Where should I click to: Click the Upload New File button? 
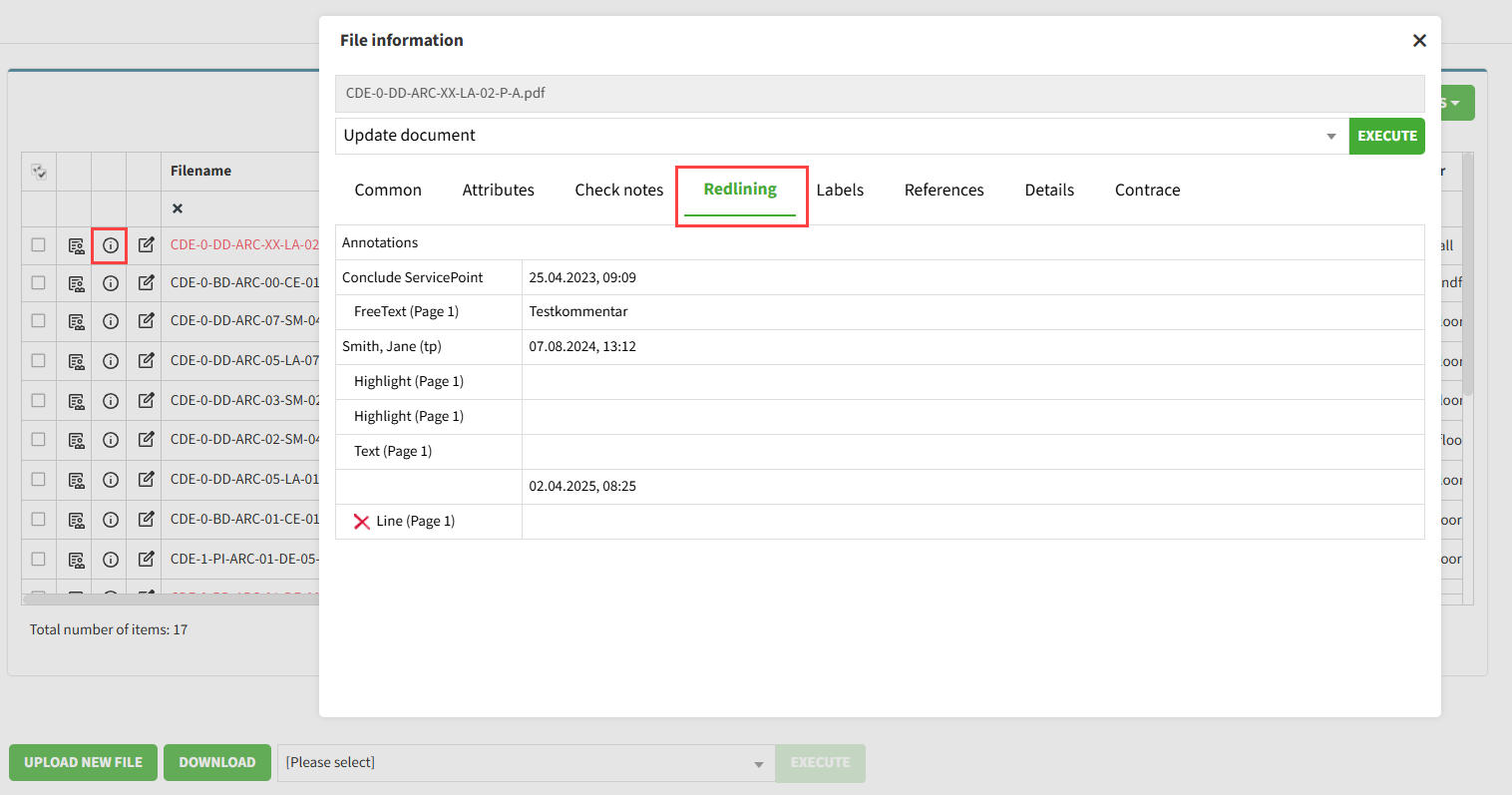point(83,763)
